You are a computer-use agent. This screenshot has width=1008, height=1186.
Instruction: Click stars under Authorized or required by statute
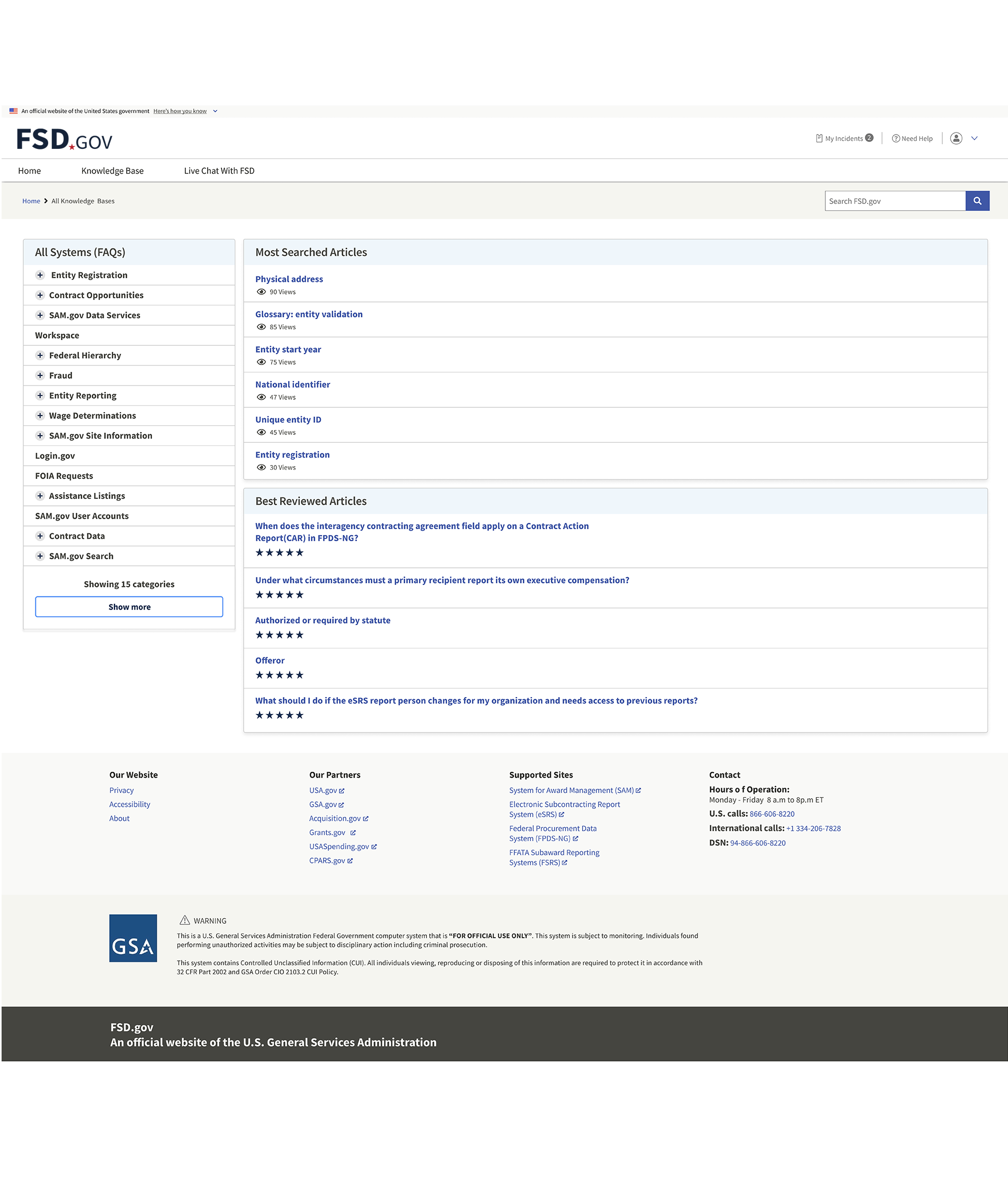(280, 635)
